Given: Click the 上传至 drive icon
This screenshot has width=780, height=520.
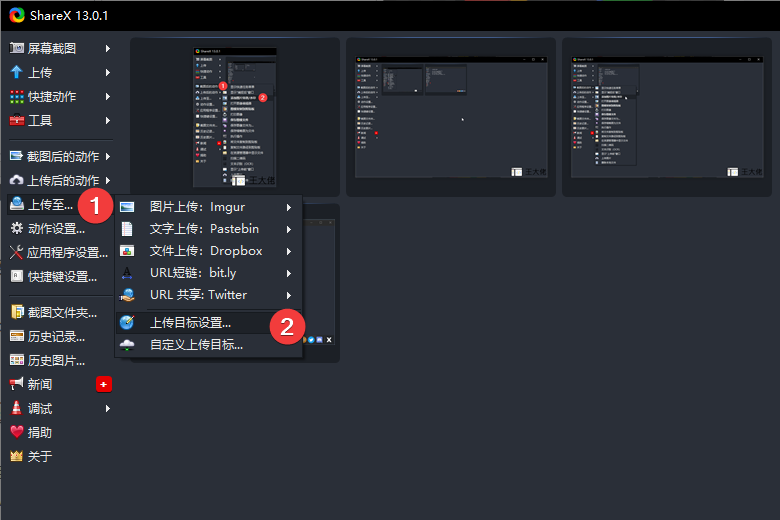Looking at the screenshot, I should click(16, 204).
